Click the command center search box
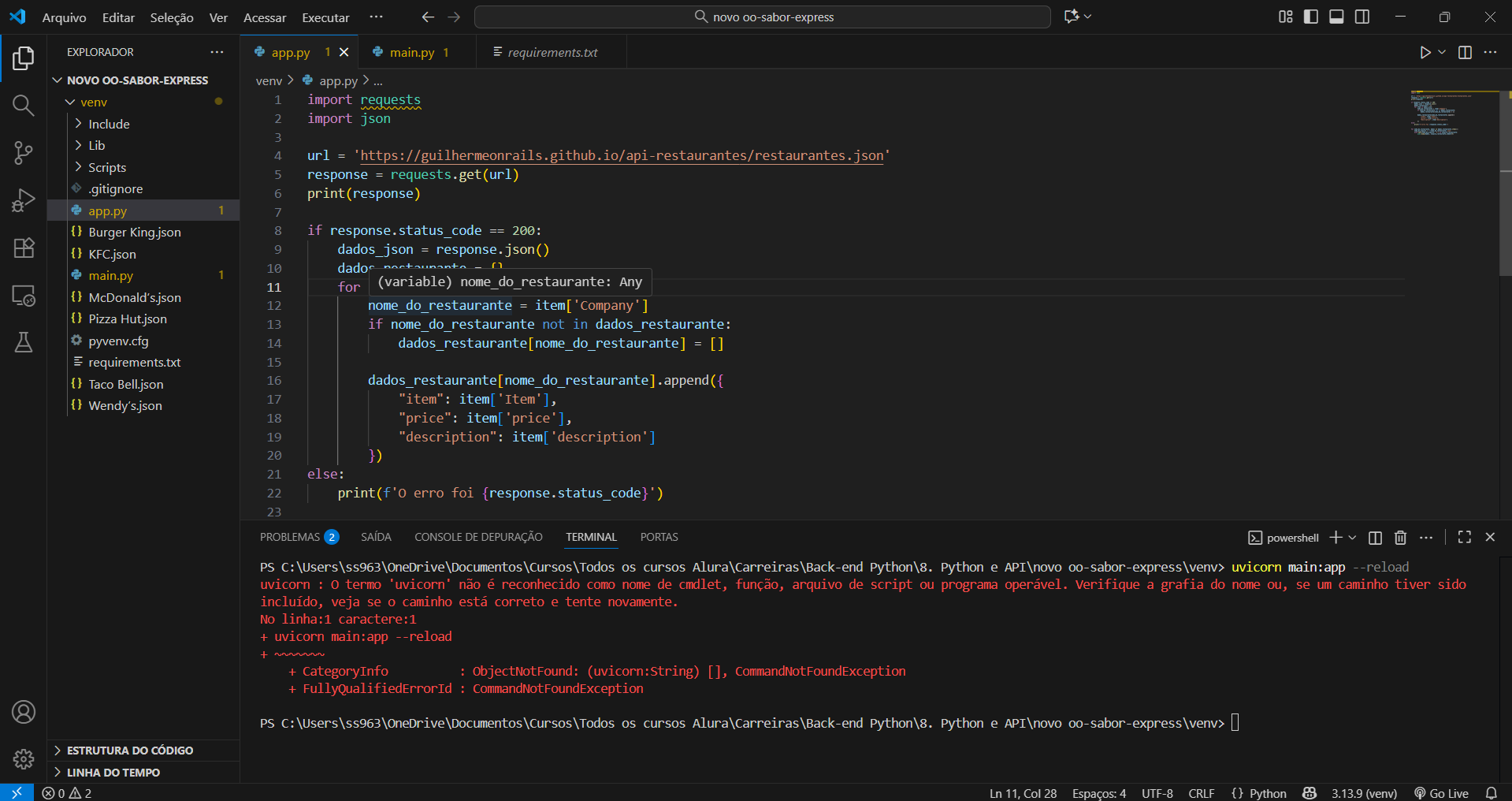 (x=762, y=17)
